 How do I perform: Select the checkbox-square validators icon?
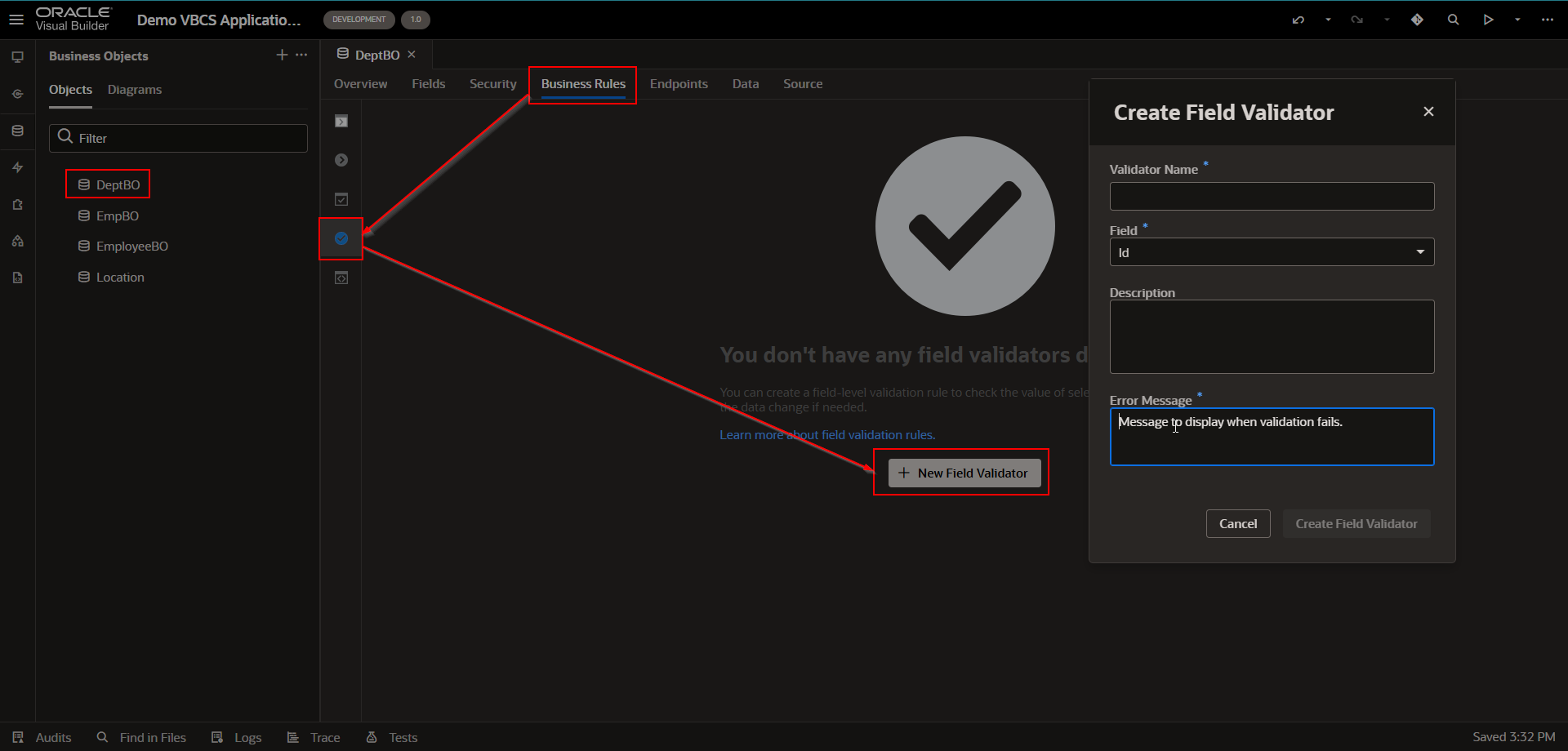[341, 199]
